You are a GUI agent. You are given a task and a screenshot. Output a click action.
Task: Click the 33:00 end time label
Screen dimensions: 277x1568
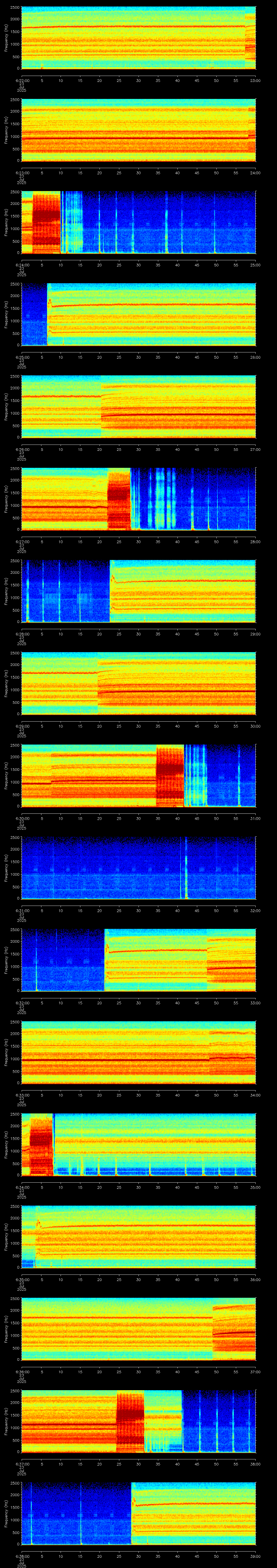pyautogui.click(x=255, y=1003)
